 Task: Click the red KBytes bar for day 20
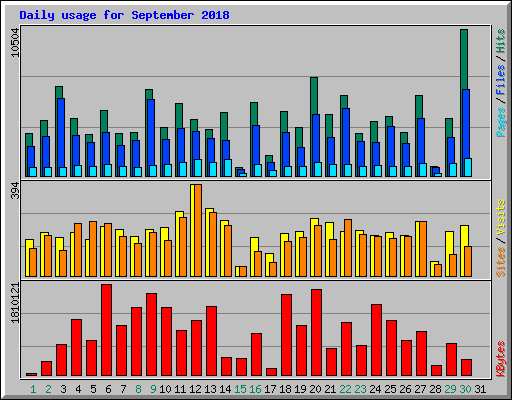(316, 333)
